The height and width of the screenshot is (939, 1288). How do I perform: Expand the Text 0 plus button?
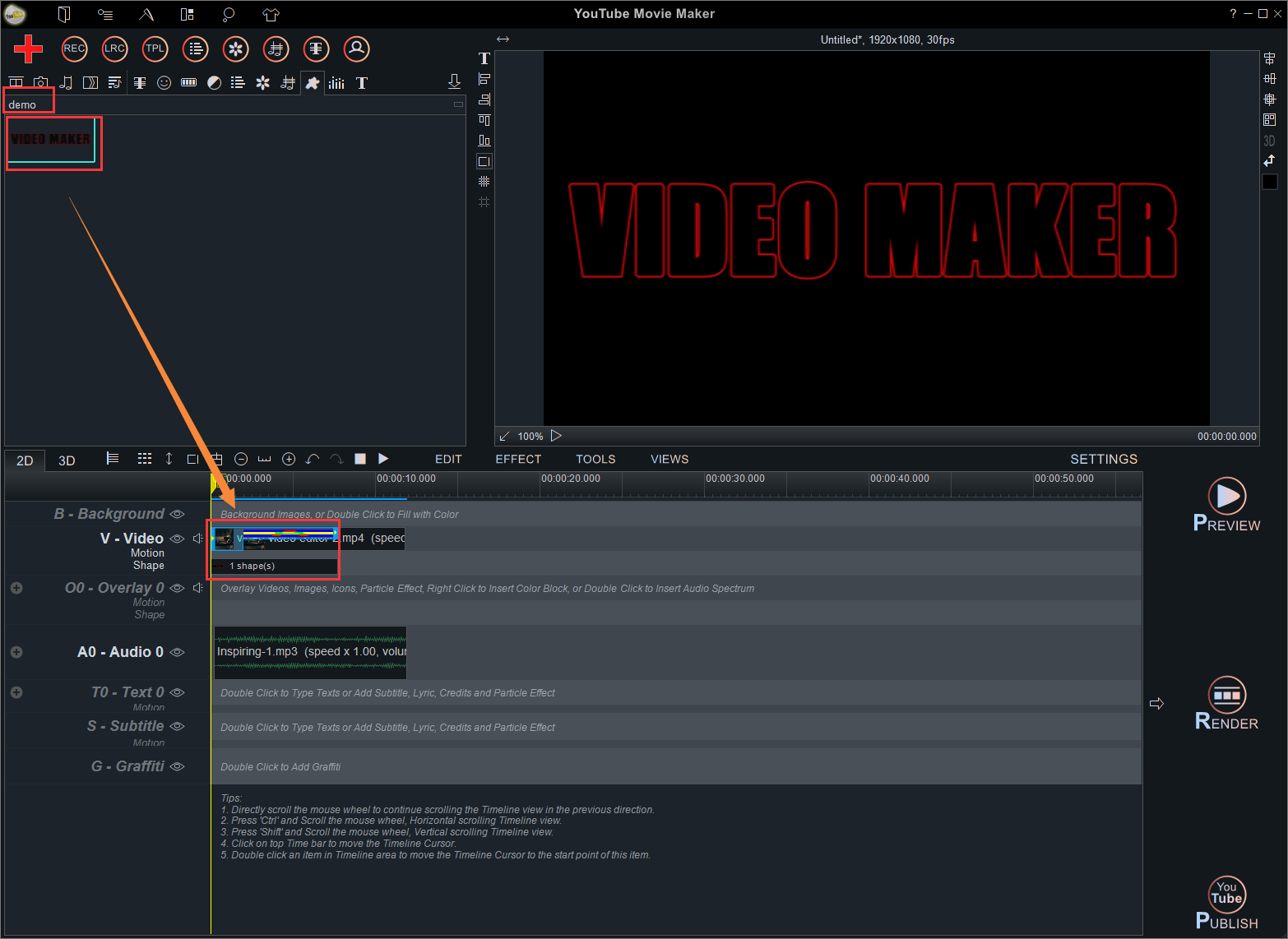tap(16, 692)
